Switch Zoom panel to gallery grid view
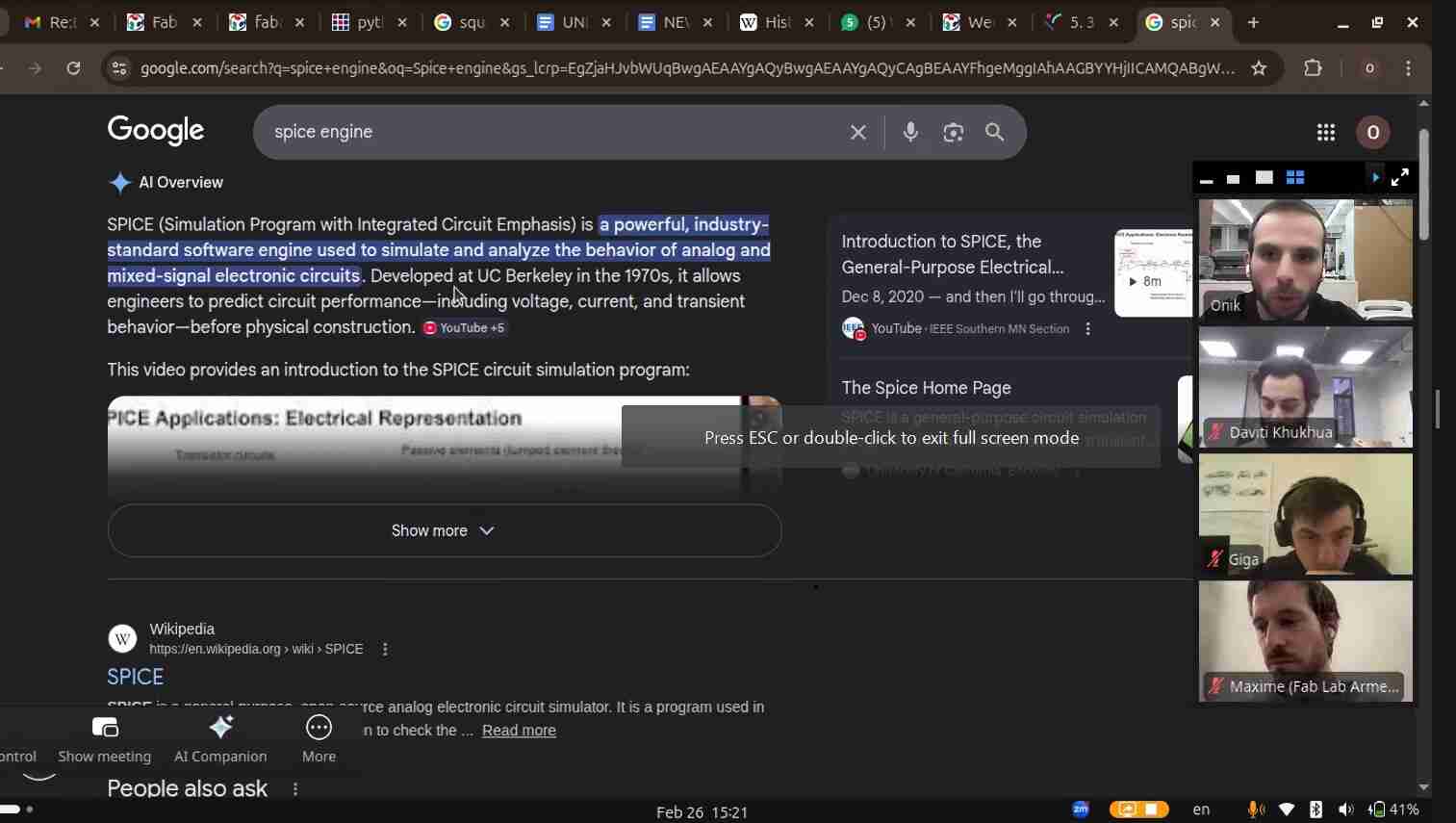The image size is (1456, 823). click(1295, 178)
